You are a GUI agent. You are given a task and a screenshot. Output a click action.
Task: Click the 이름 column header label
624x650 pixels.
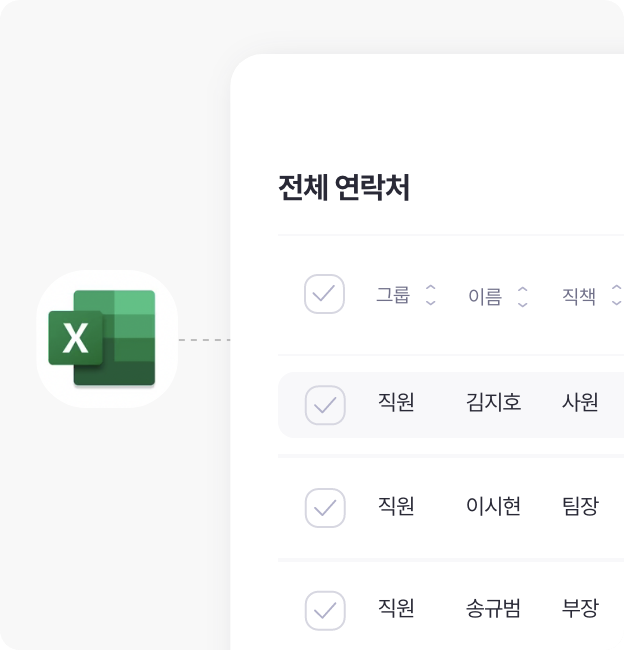[485, 296]
